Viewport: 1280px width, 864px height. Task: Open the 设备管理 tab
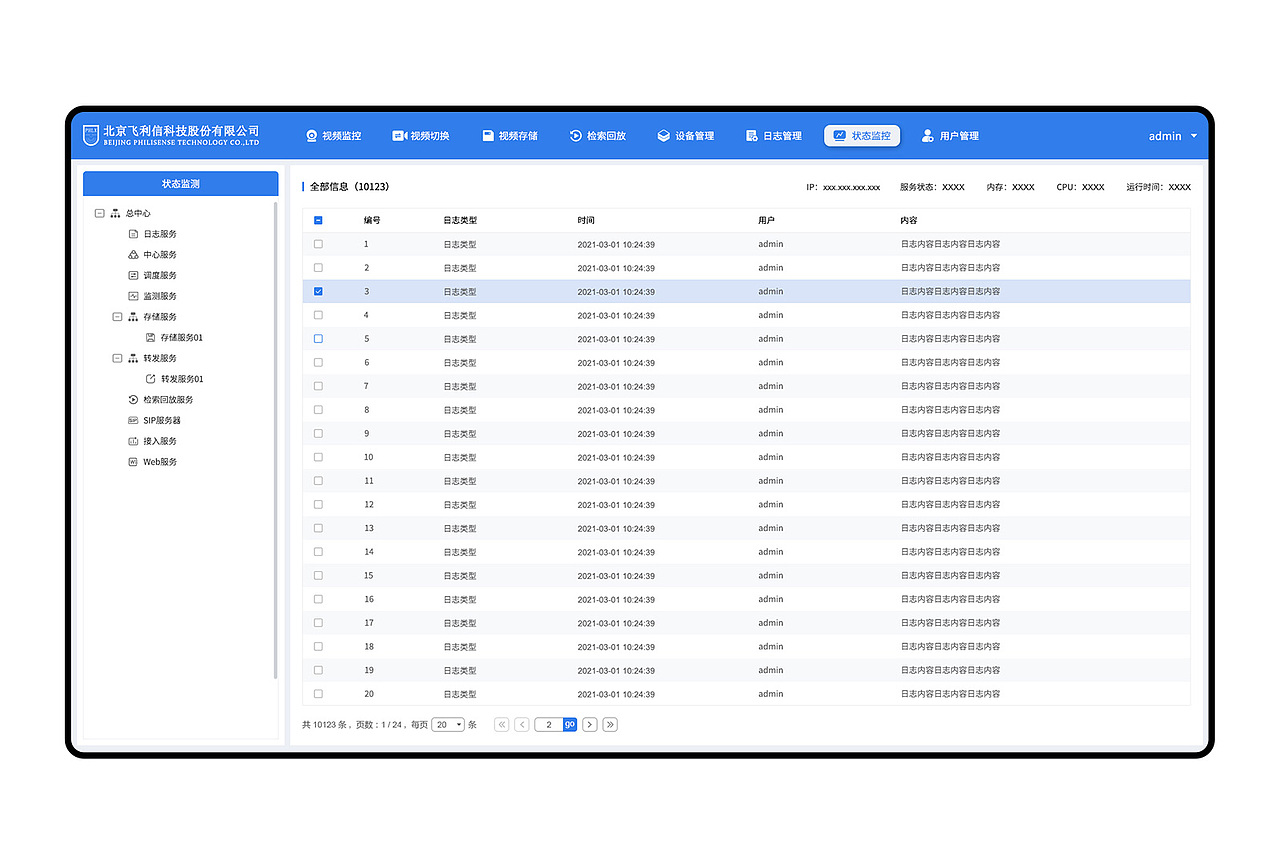click(686, 136)
